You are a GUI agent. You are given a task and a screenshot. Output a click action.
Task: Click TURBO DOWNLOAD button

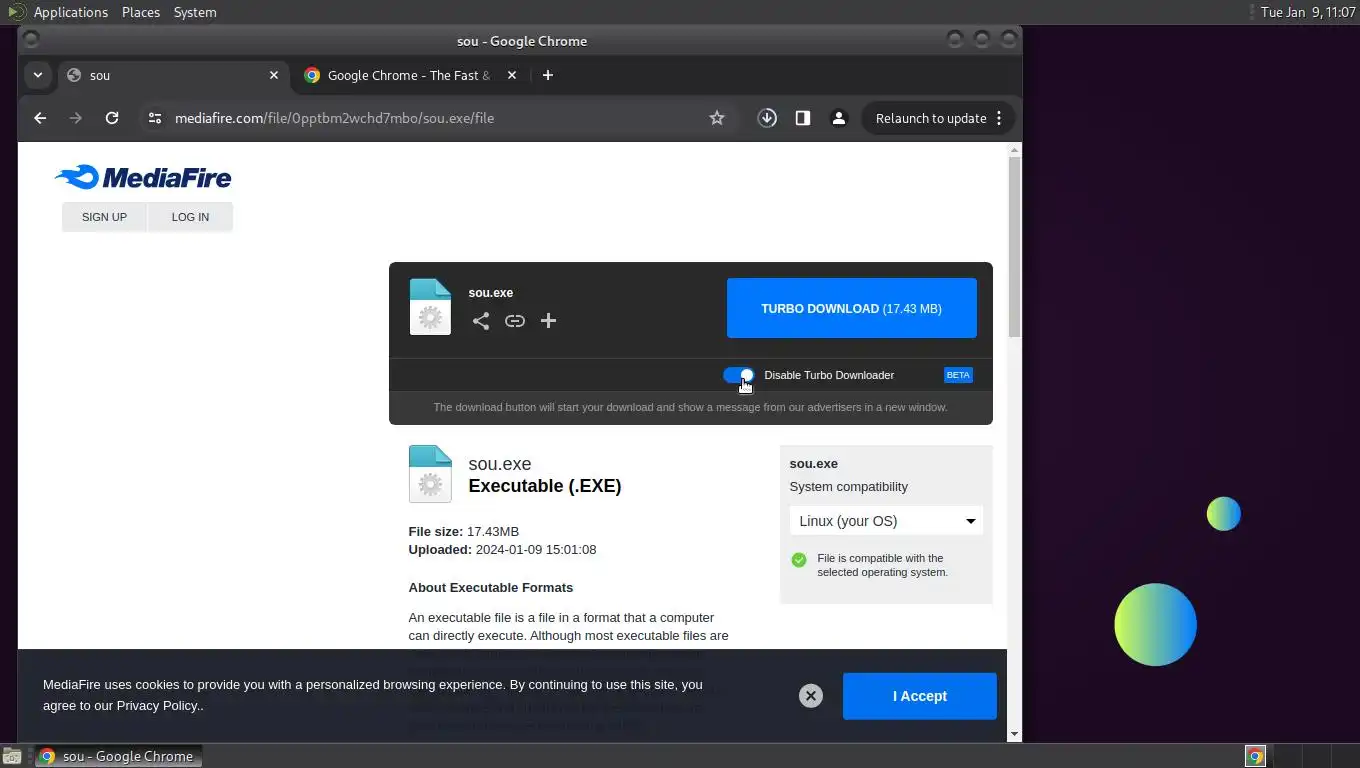[x=852, y=308]
